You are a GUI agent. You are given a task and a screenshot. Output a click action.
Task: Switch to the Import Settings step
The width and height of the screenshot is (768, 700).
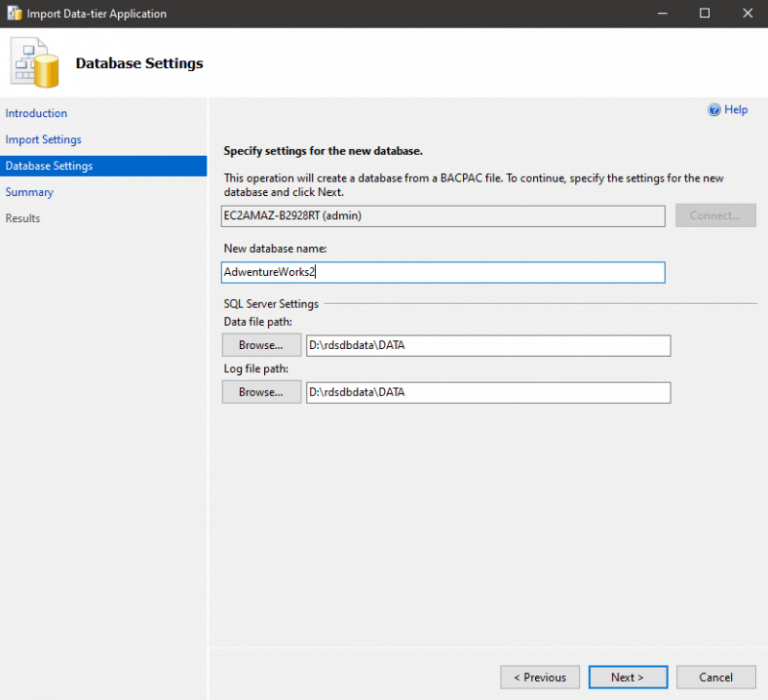[43, 139]
